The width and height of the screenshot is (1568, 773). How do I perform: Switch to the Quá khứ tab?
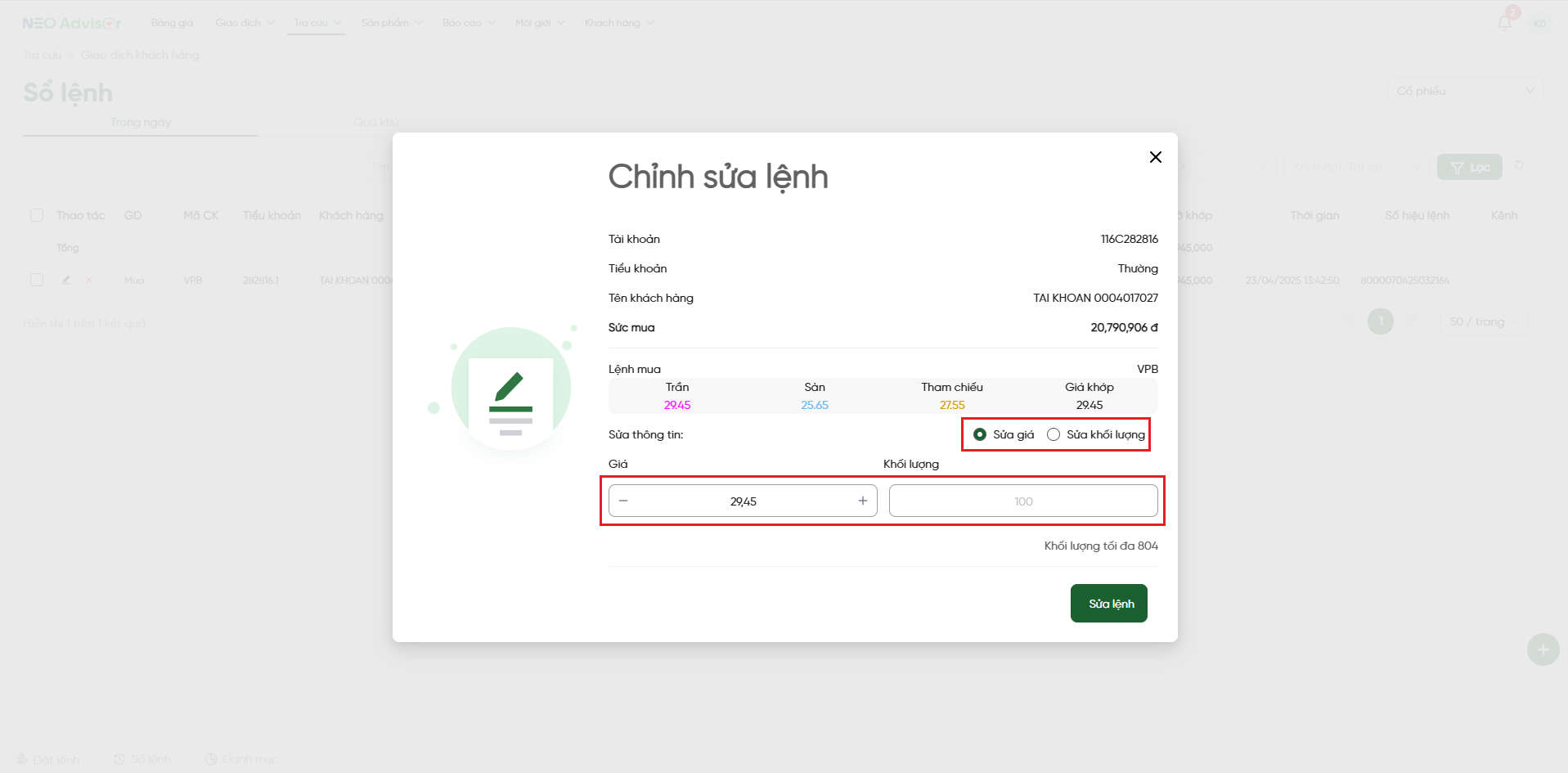(375, 122)
